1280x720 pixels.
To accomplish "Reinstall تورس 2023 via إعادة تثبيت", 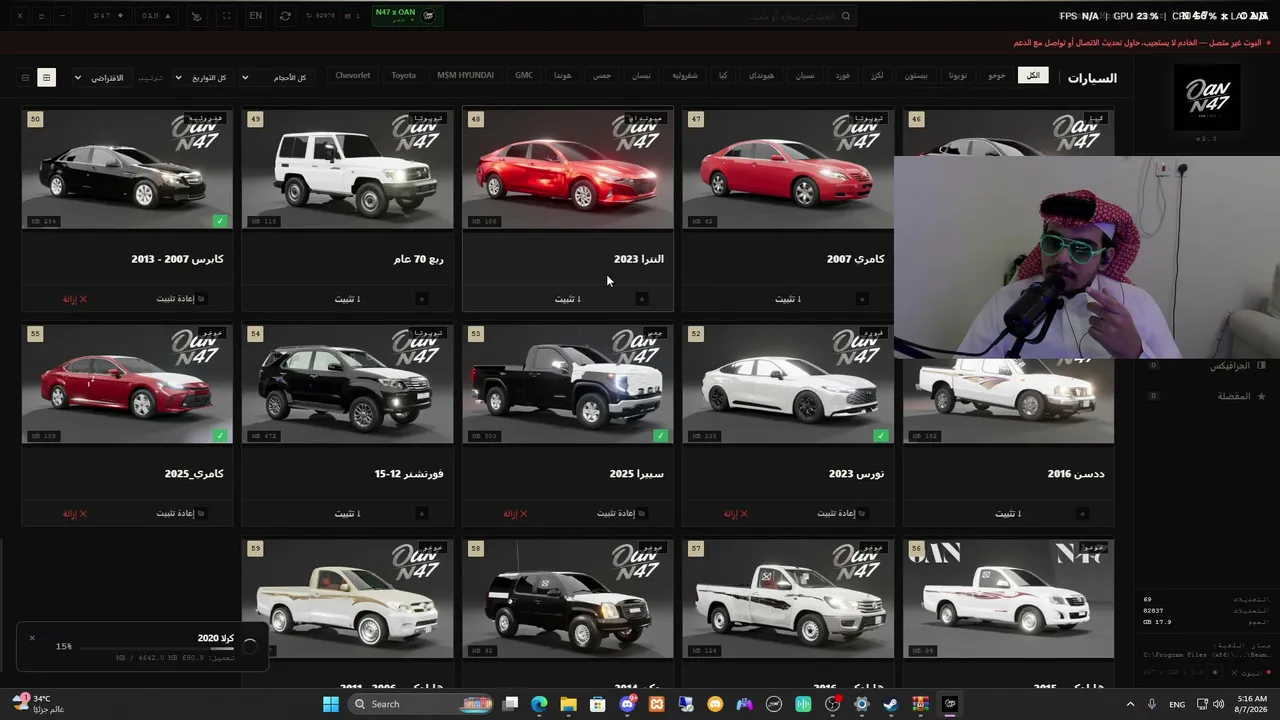I will pos(841,514).
